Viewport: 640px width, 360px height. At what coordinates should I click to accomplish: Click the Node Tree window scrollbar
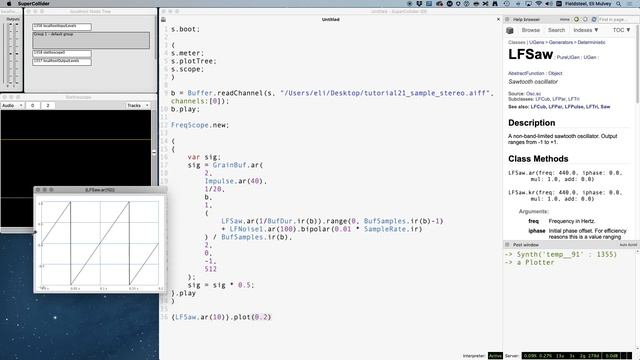click(155, 39)
